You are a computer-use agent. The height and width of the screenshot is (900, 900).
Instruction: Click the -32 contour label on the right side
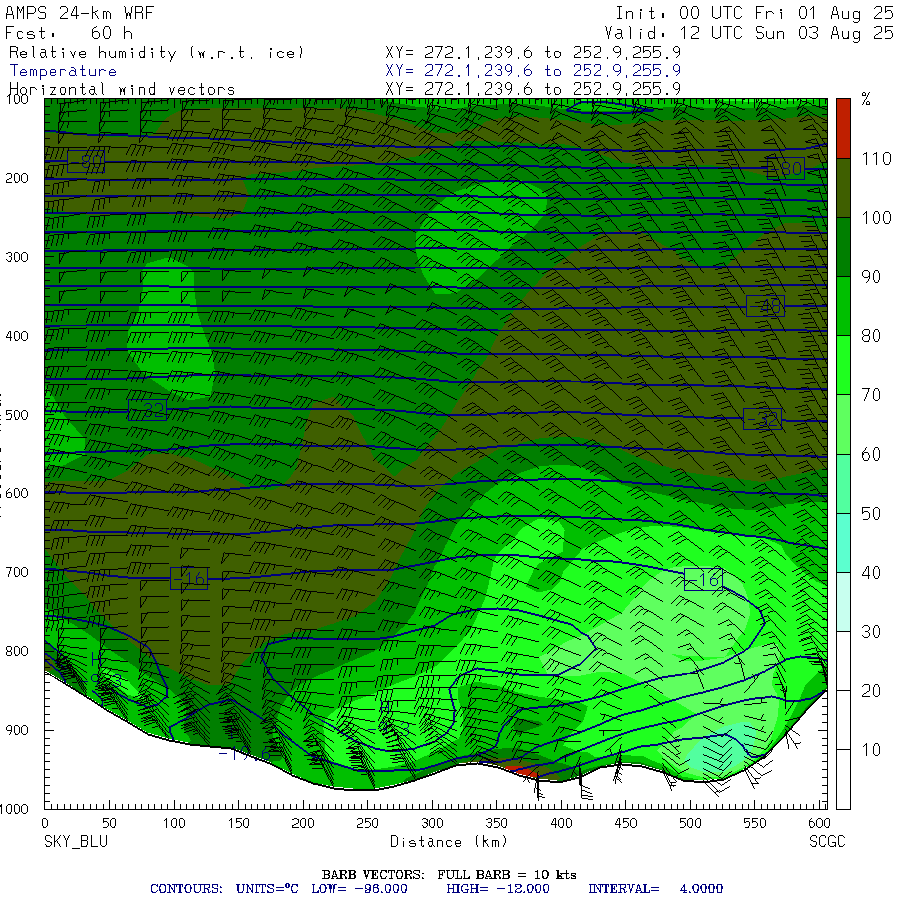pos(762,420)
